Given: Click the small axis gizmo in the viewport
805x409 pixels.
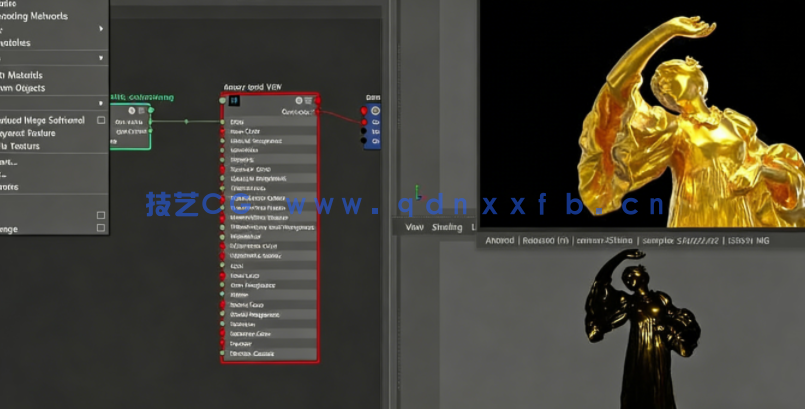Looking at the screenshot, I should 420,191.
